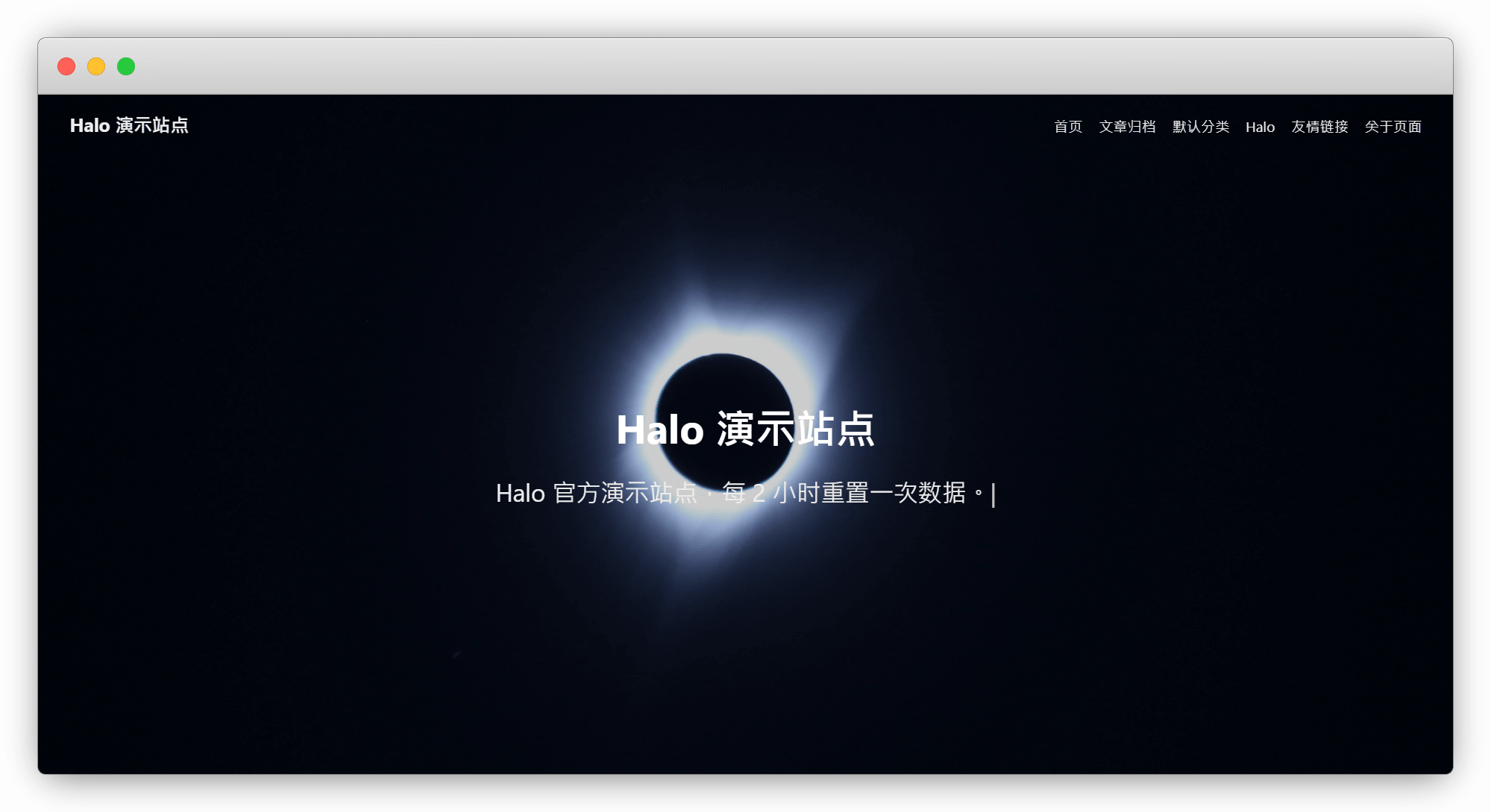Open the Halo 演示站点 site logo link
The width and height of the screenshot is (1491, 812).
pyautogui.click(x=129, y=125)
